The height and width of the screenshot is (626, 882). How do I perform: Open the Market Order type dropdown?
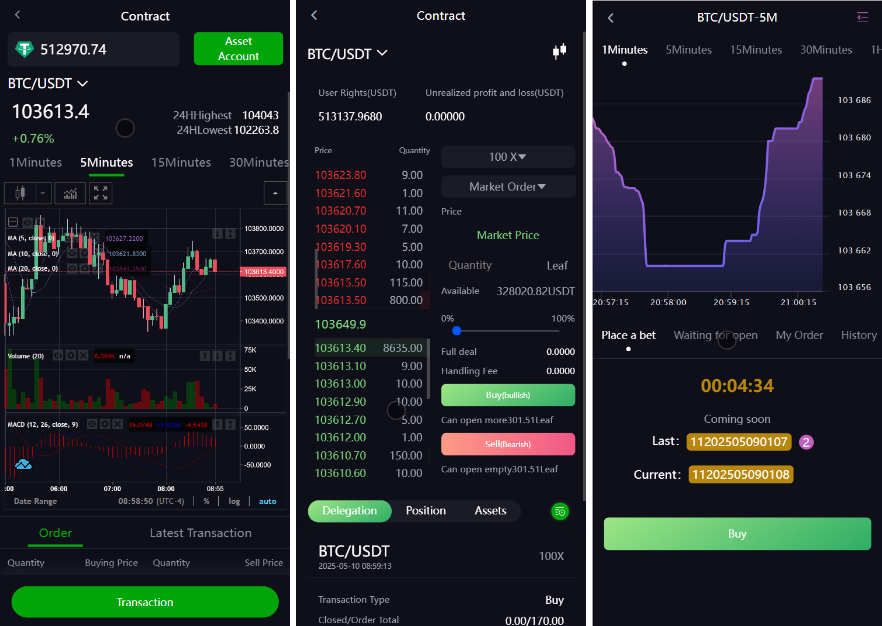click(x=508, y=187)
